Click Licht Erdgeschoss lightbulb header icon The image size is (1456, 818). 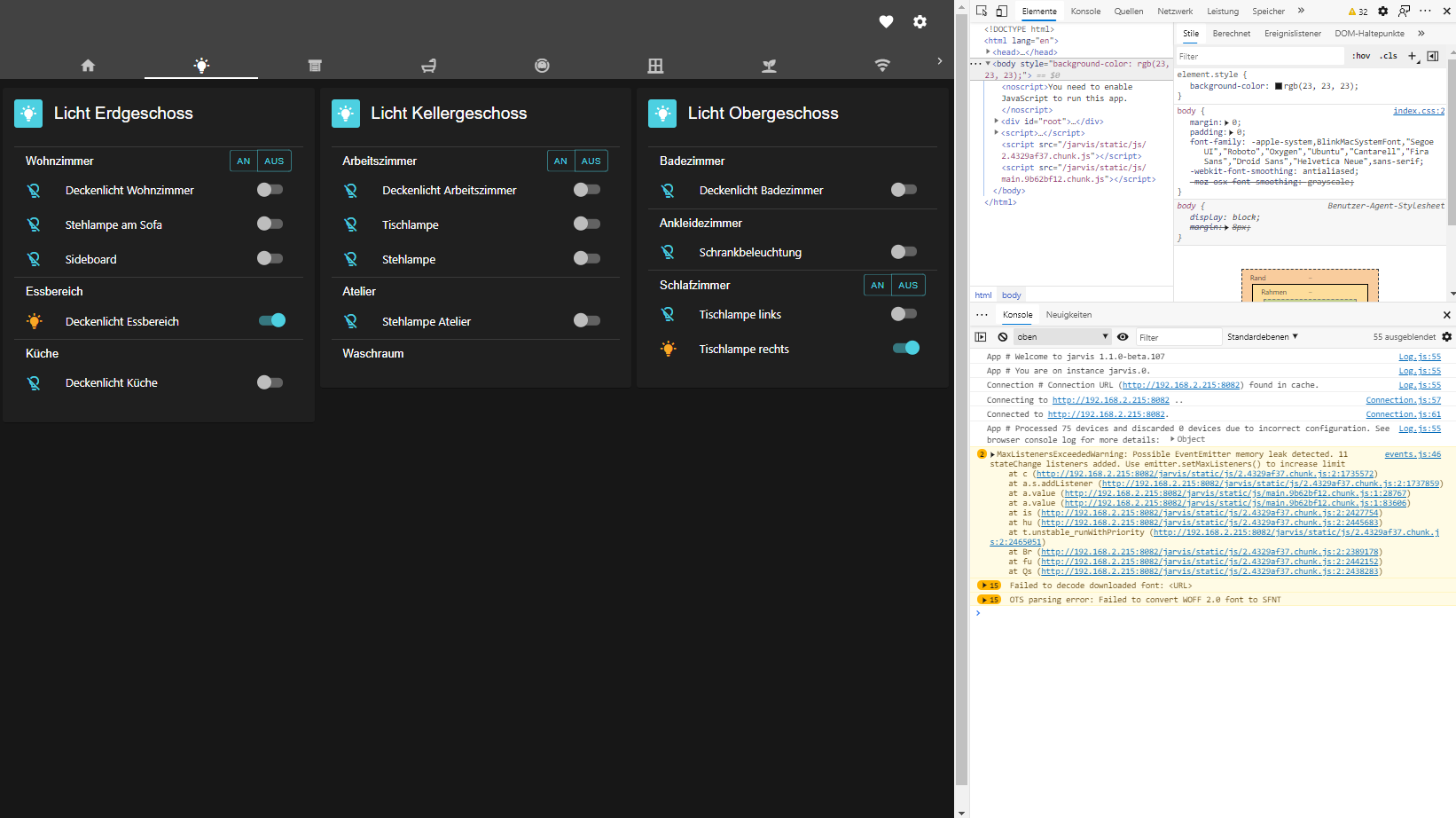(28, 114)
